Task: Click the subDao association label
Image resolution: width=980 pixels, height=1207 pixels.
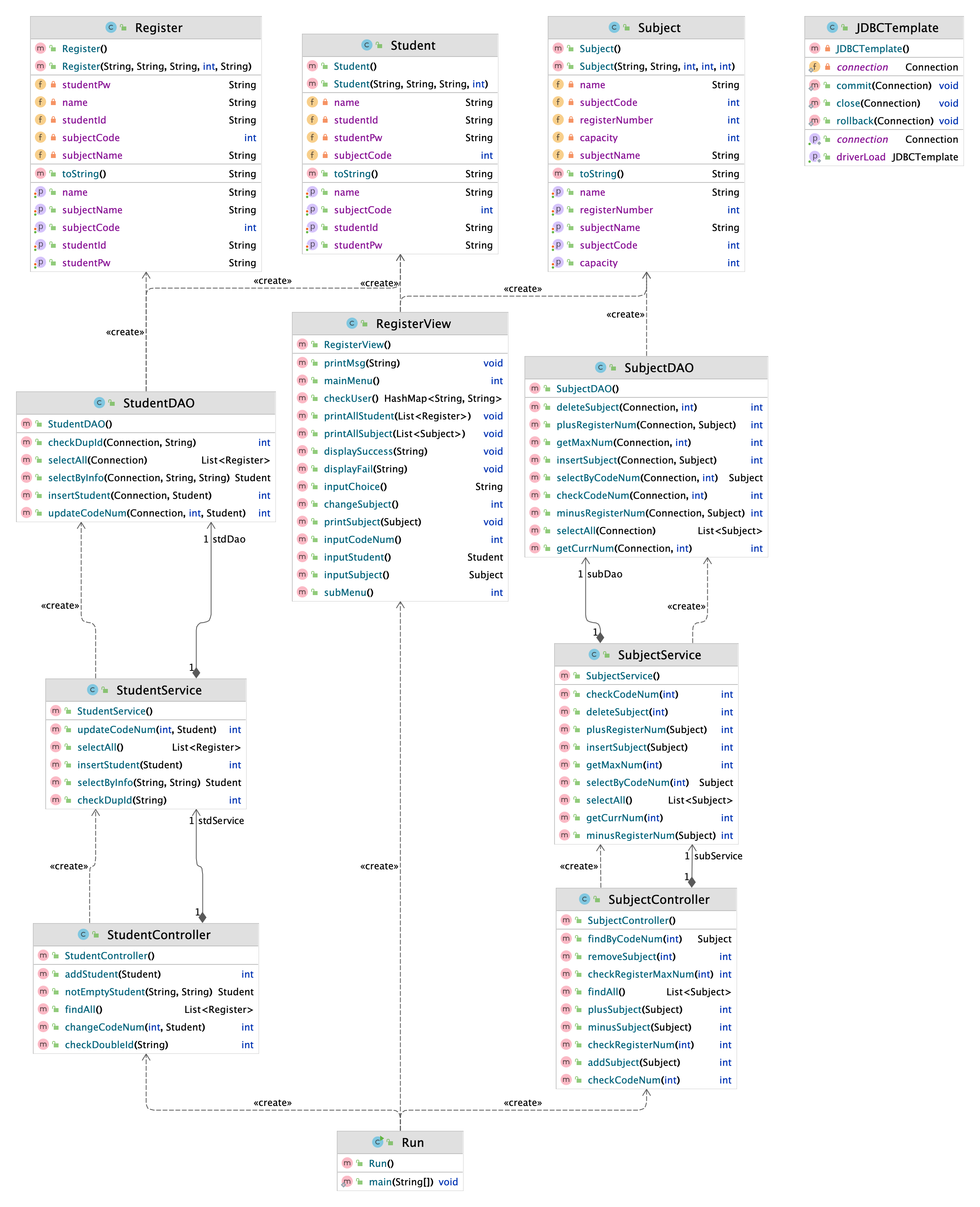Action: tap(605, 573)
